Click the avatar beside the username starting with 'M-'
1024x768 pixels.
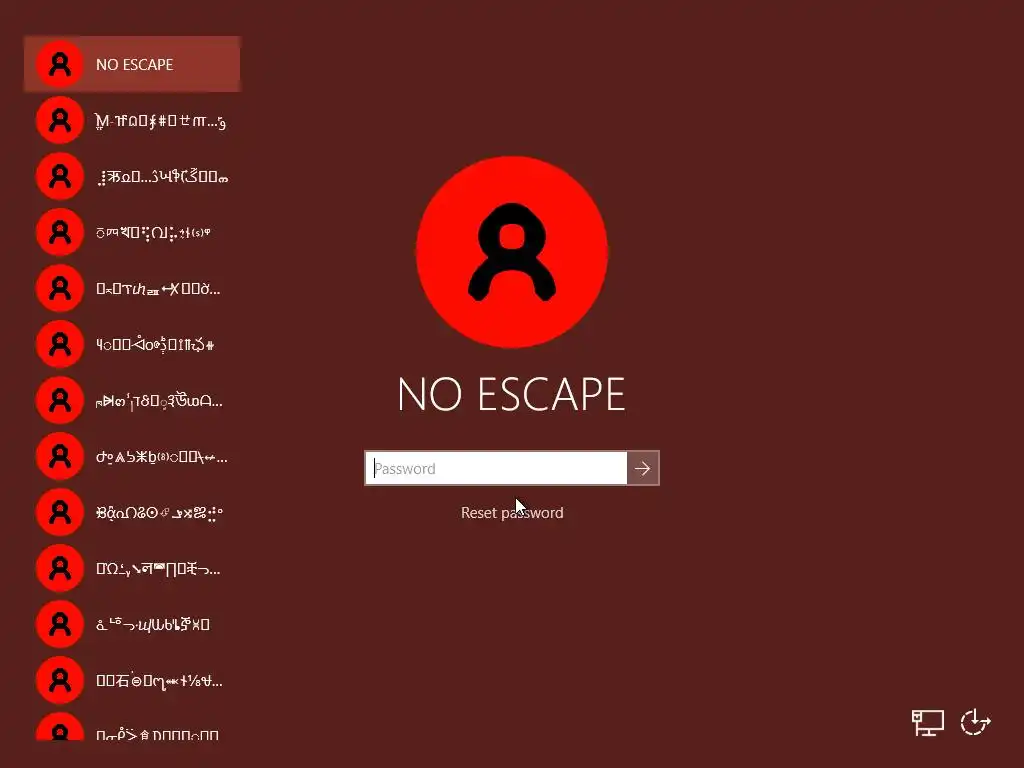59,120
